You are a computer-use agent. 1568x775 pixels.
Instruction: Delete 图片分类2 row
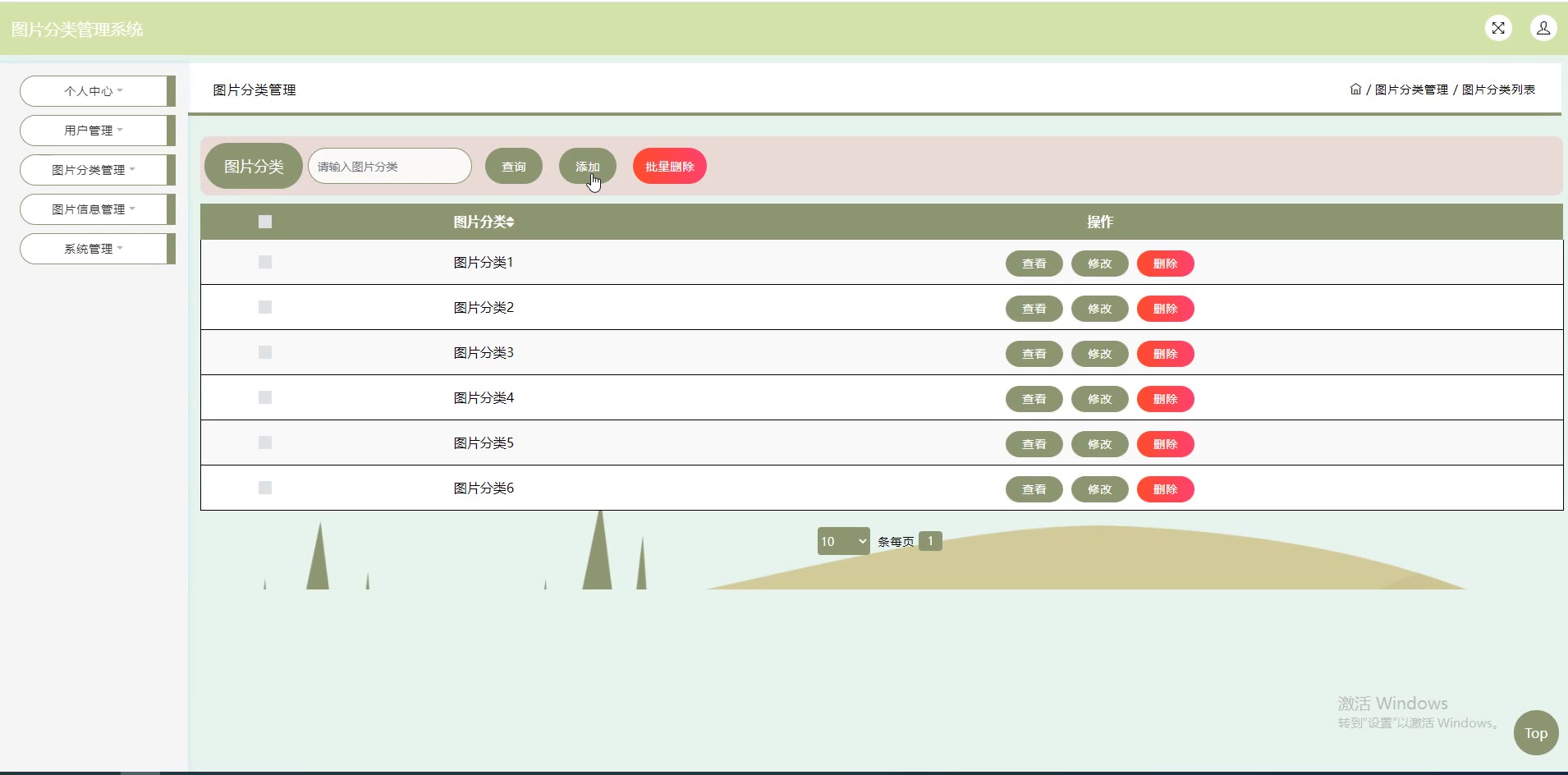[x=1166, y=309]
